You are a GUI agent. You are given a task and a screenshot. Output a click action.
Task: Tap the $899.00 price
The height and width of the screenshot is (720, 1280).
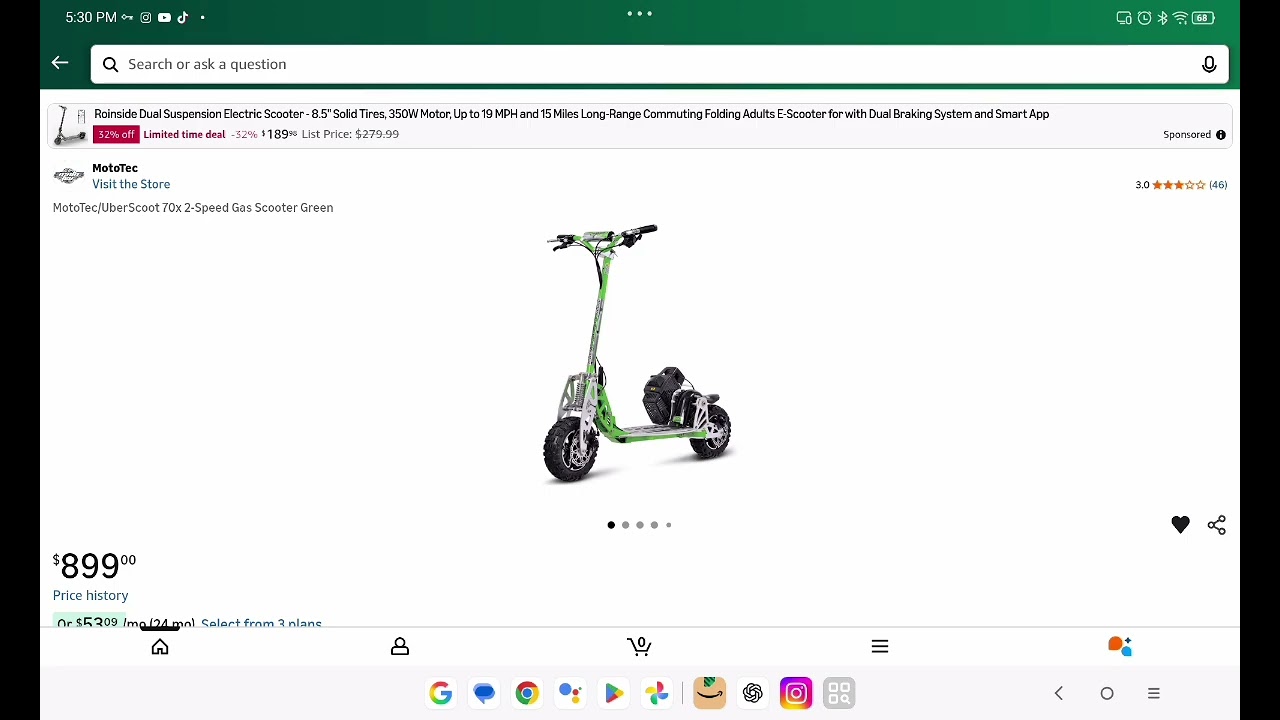94,565
